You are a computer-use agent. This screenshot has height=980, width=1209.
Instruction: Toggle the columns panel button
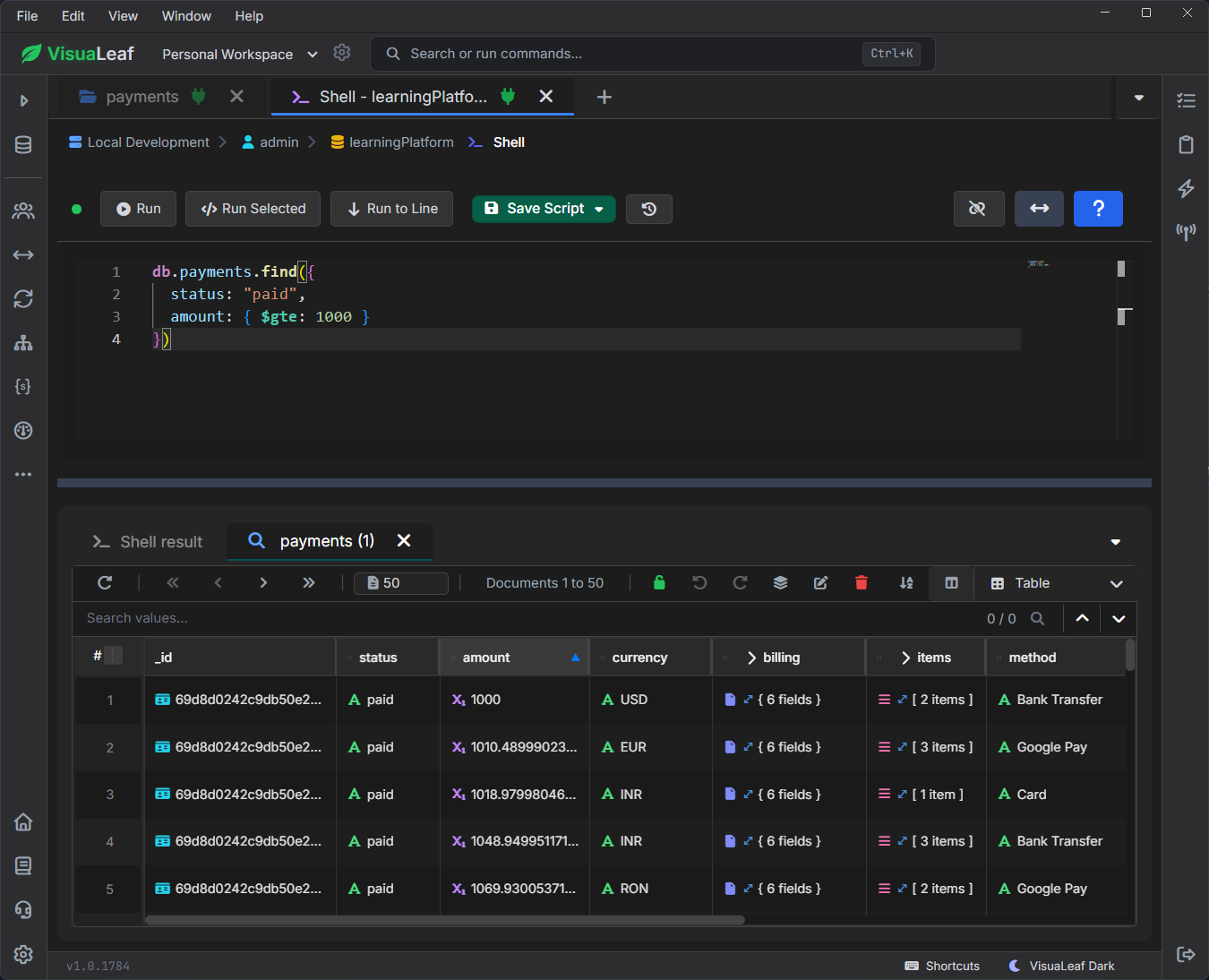tap(951, 583)
